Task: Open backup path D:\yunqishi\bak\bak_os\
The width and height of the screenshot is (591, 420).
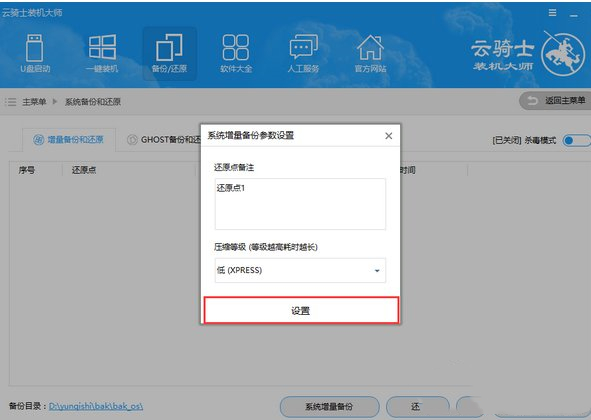Action: [96, 406]
